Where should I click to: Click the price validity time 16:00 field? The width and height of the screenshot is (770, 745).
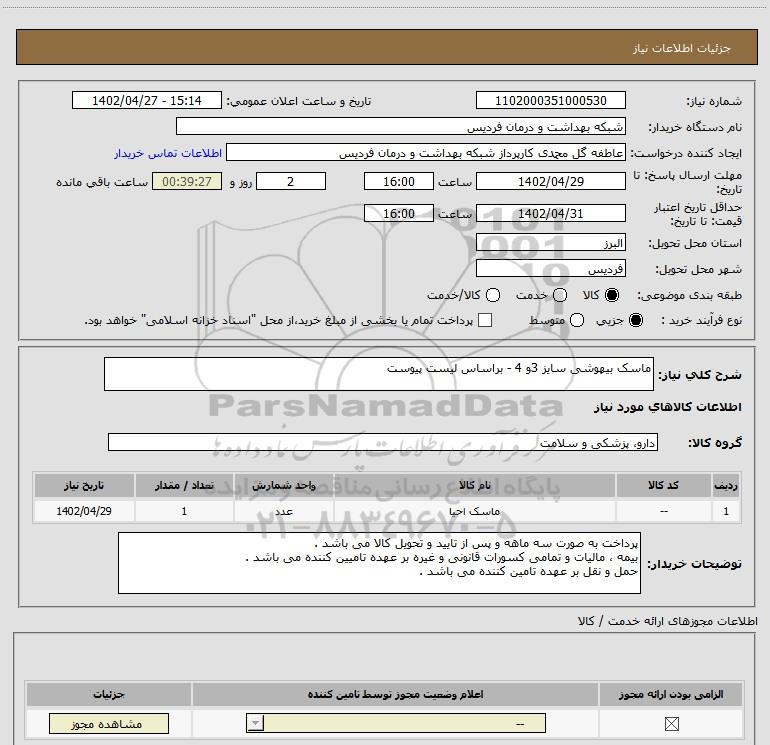coord(399,213)
